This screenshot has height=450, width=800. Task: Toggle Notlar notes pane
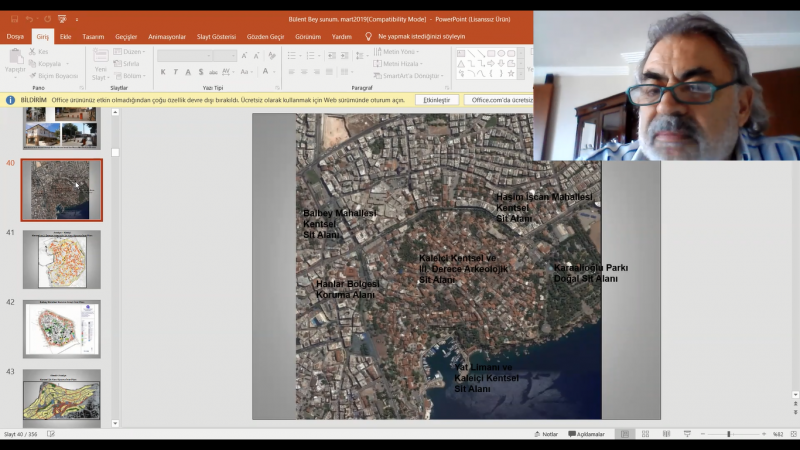coord(546,434)
